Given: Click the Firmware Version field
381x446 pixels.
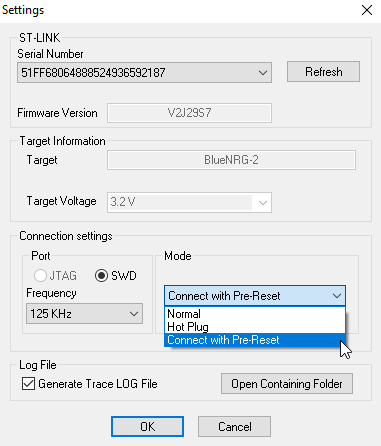Looking at the screenshot, I should tap(189, 113).
